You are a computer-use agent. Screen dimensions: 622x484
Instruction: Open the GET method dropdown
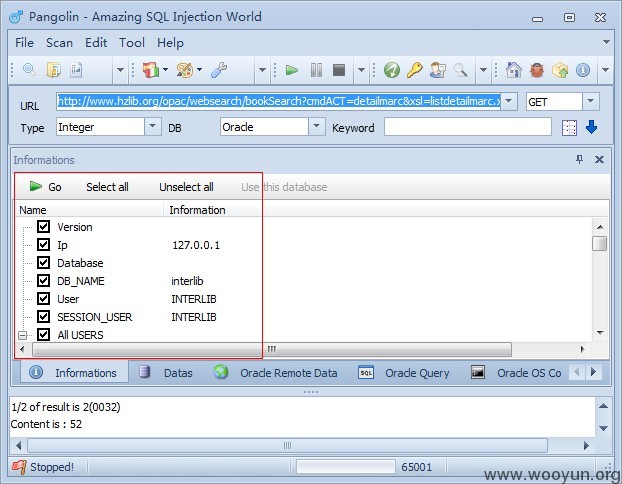pyautogui.click(x=590, y=101)
